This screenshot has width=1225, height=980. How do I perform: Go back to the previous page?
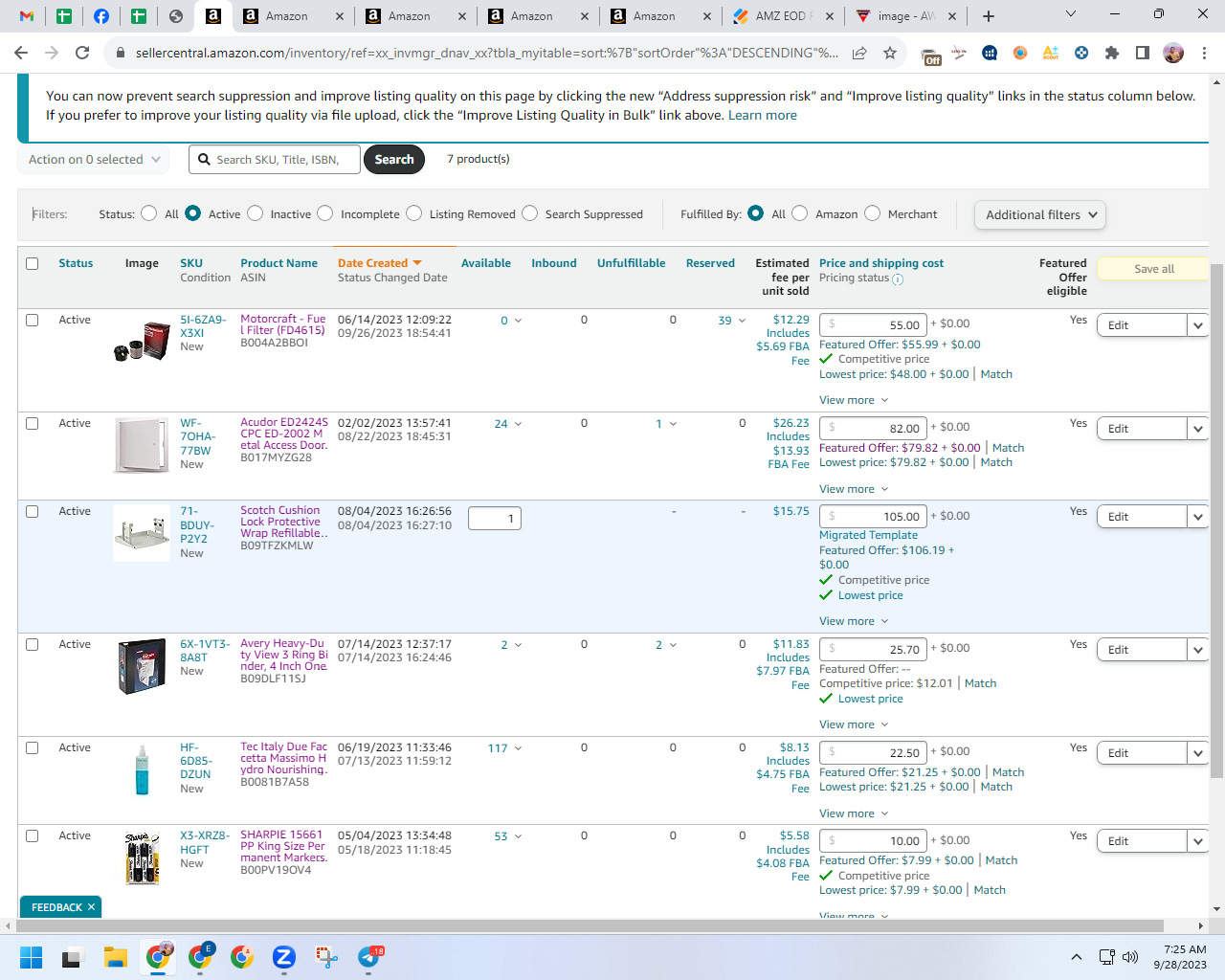click(23, 53)
